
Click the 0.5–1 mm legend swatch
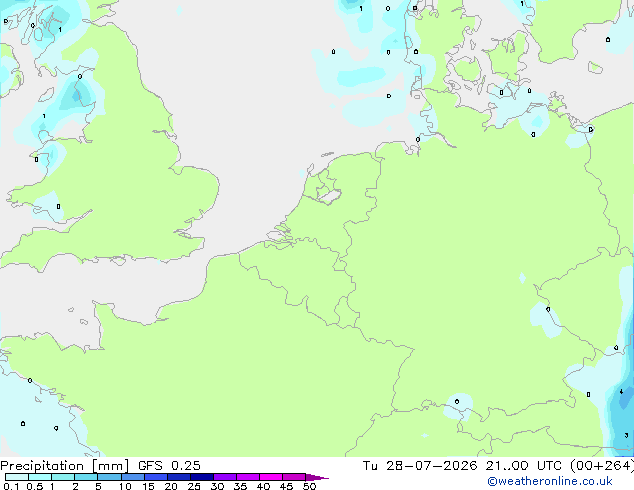[40, 477]
